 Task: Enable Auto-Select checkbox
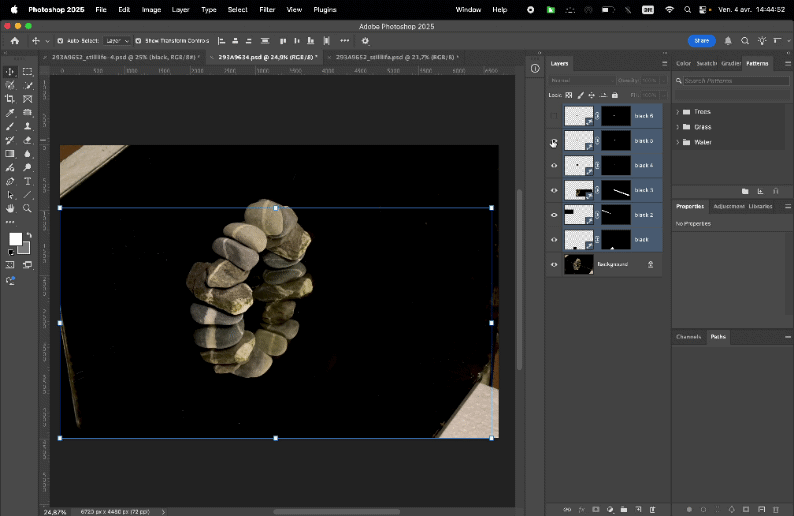click(x=60, y=41)
